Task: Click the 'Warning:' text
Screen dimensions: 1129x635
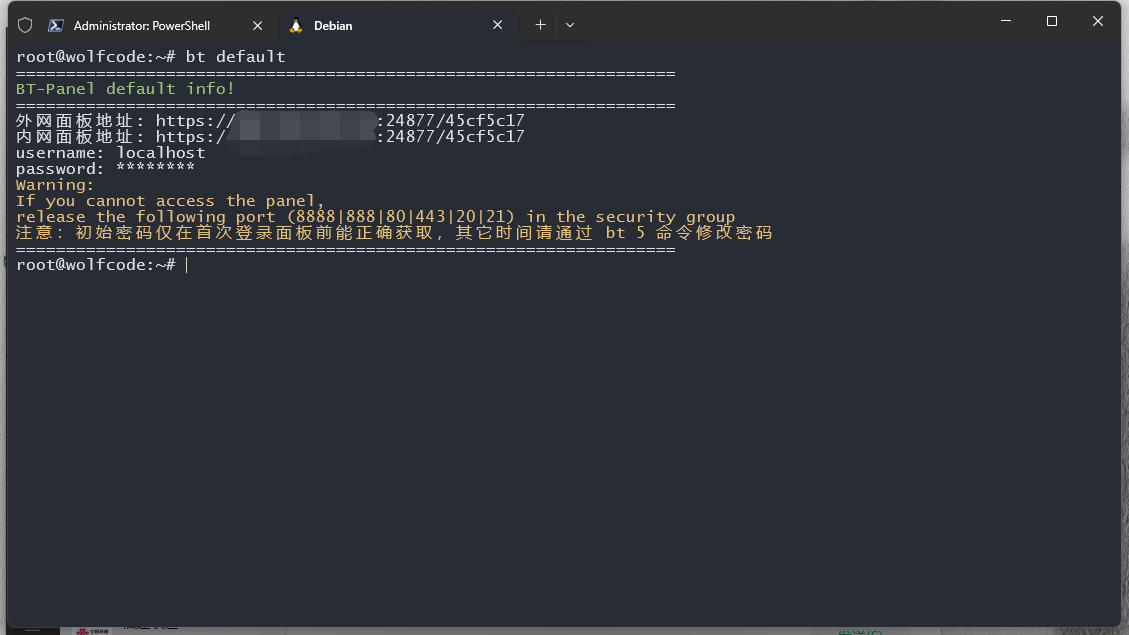Action: click(55, 185)
